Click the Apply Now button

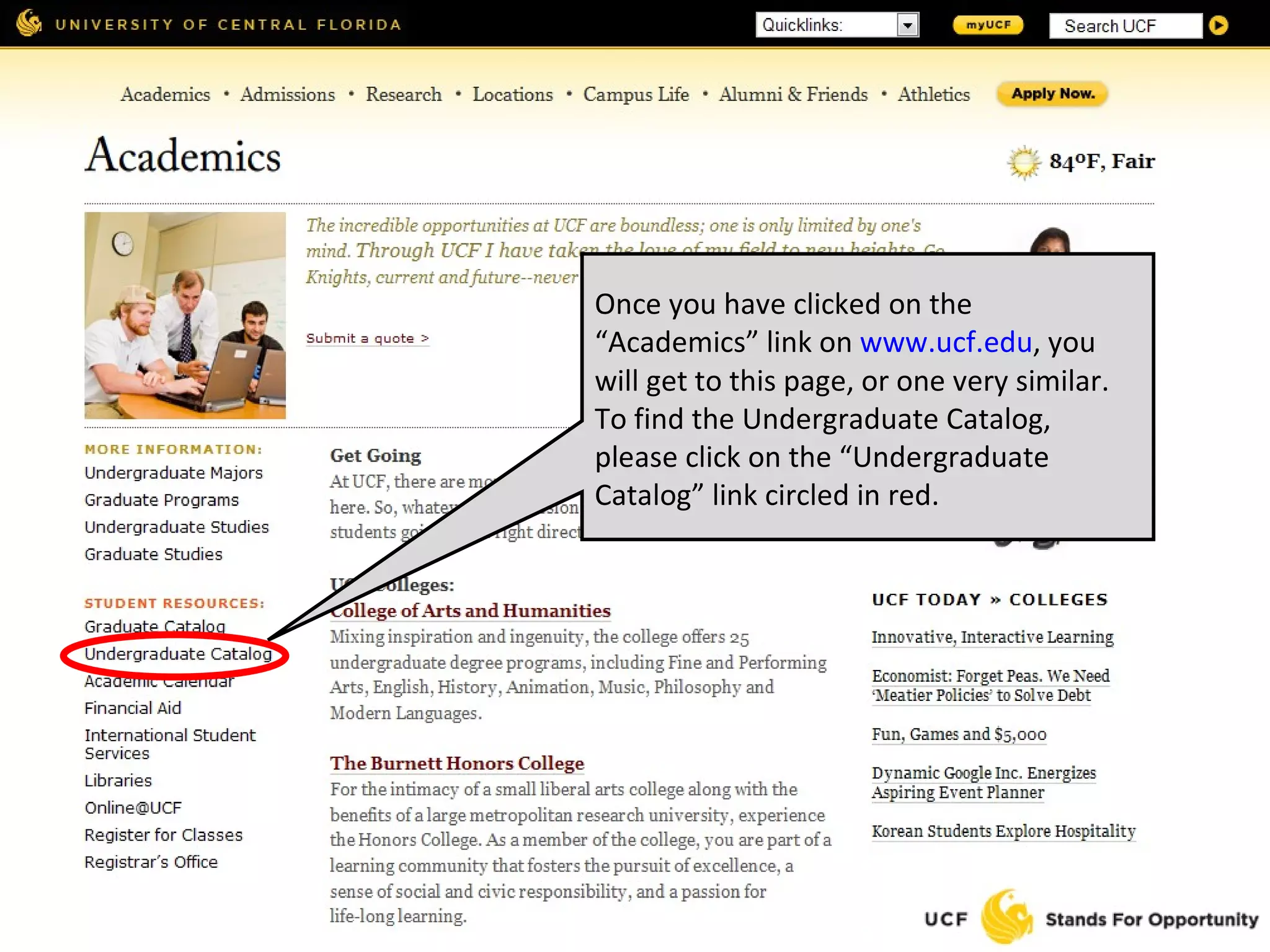click(1052, 94)
